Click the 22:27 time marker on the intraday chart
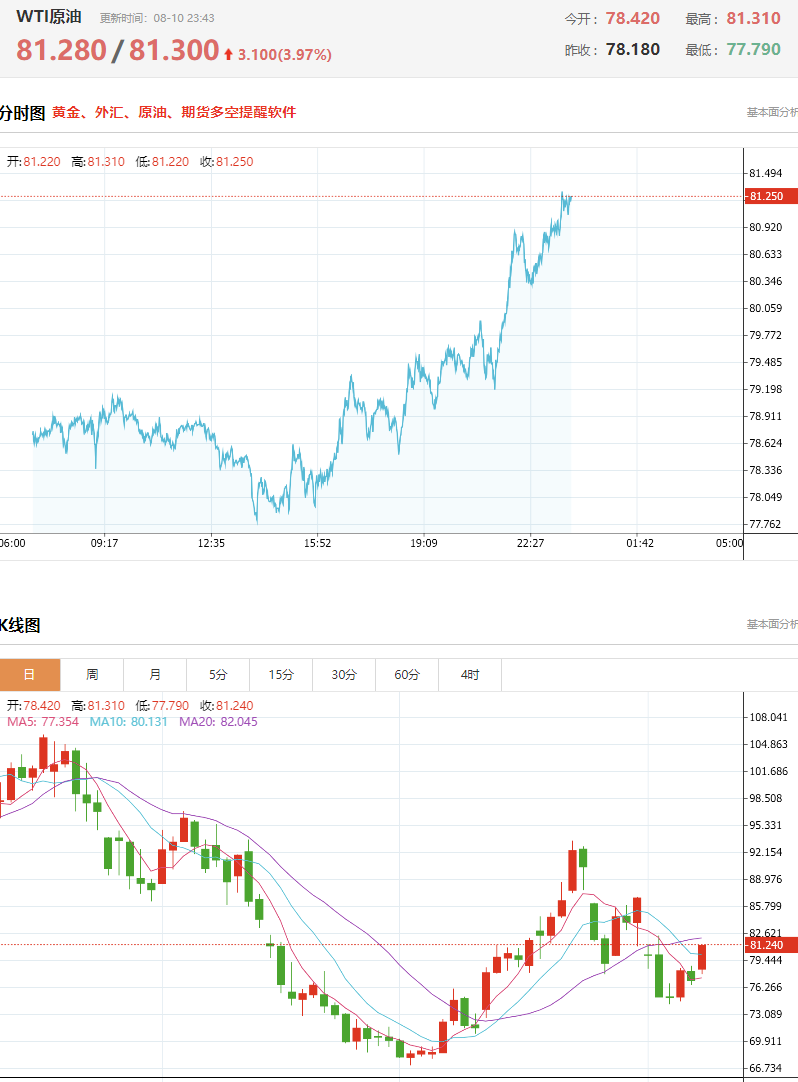The height and width of the screenshot is (1082, 798). [x=530, y=543]
